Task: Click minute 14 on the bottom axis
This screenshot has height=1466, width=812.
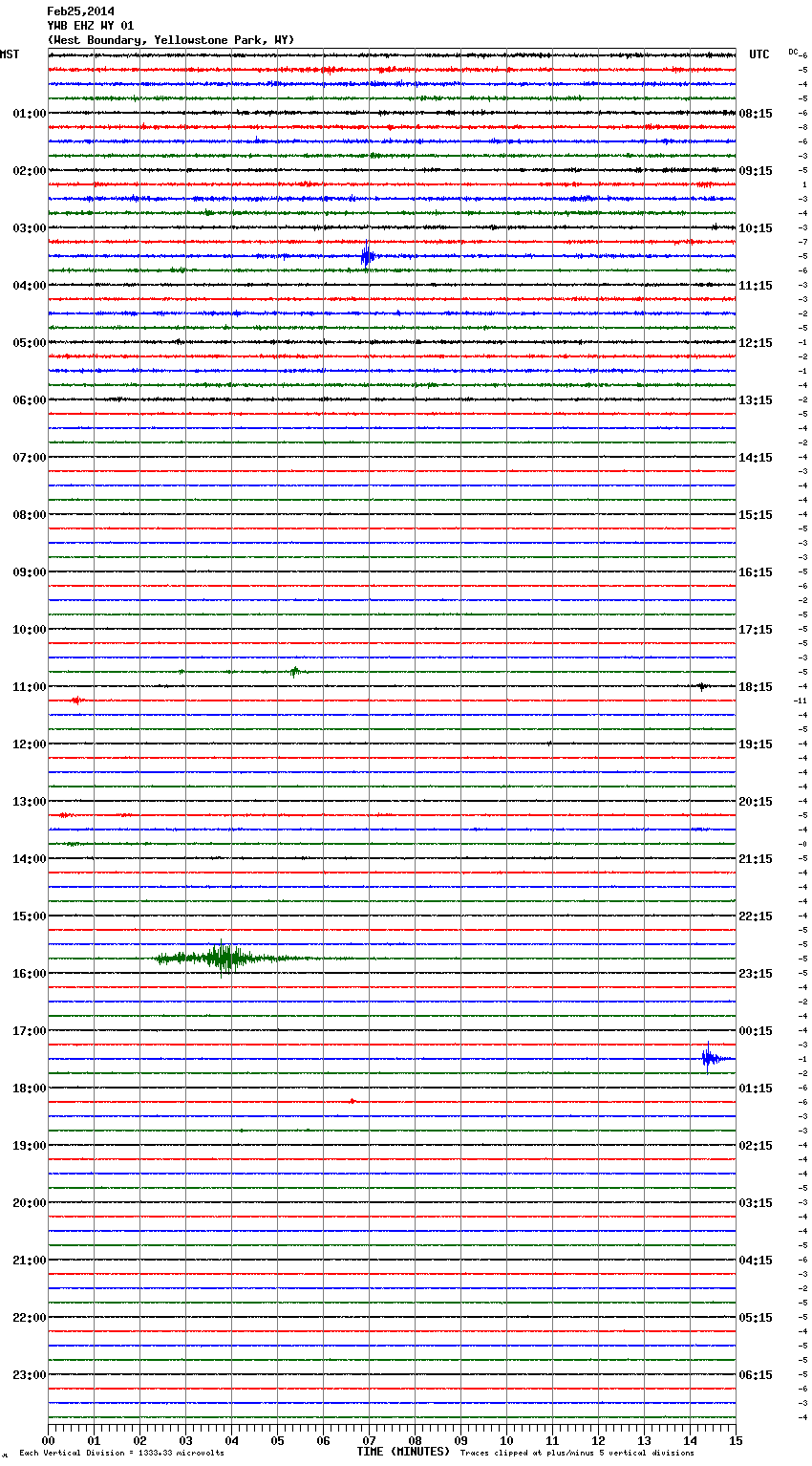Action: tap(690, 1440)
